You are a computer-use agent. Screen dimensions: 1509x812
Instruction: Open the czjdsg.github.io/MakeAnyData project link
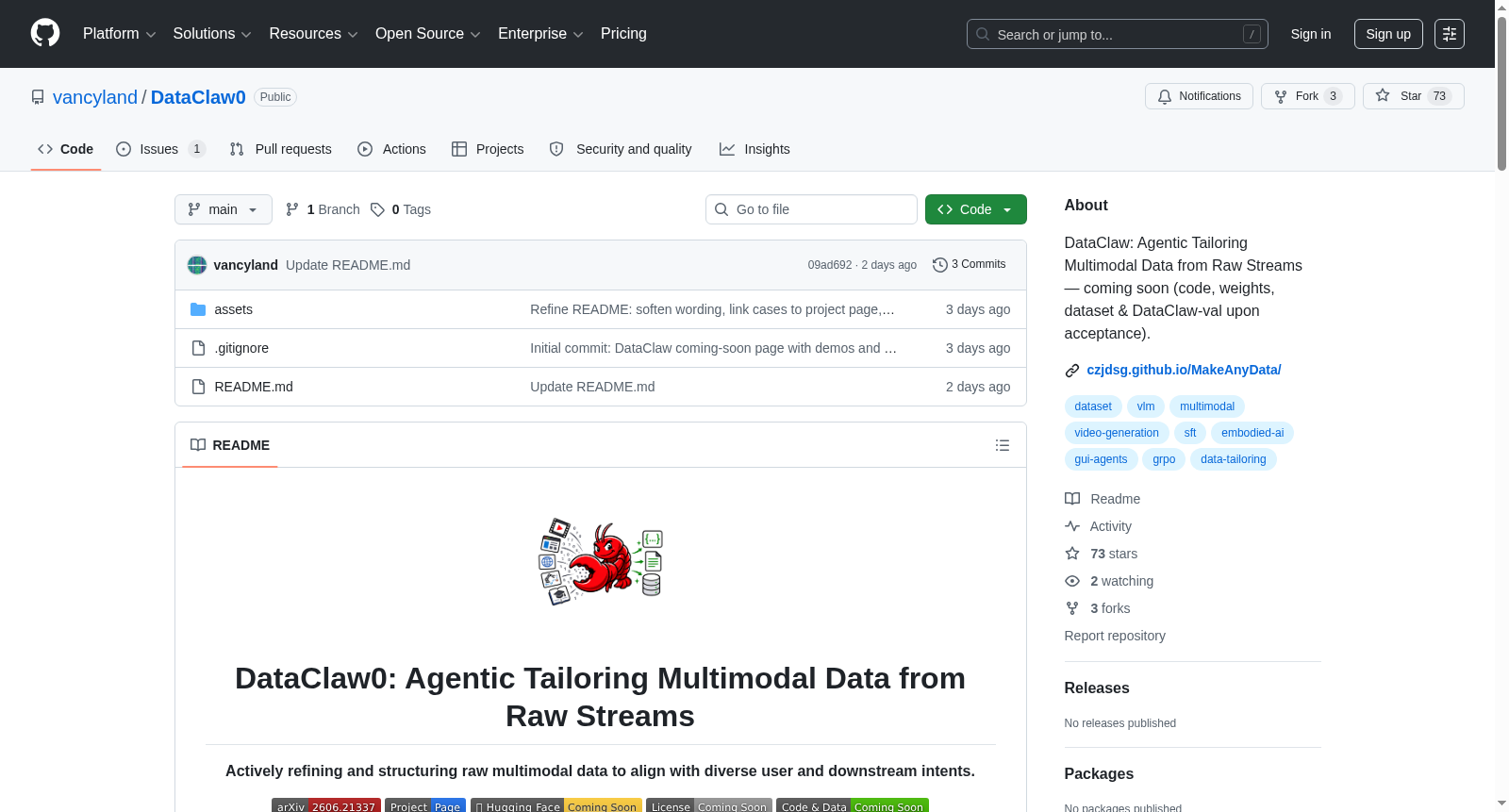point(1184,370)
